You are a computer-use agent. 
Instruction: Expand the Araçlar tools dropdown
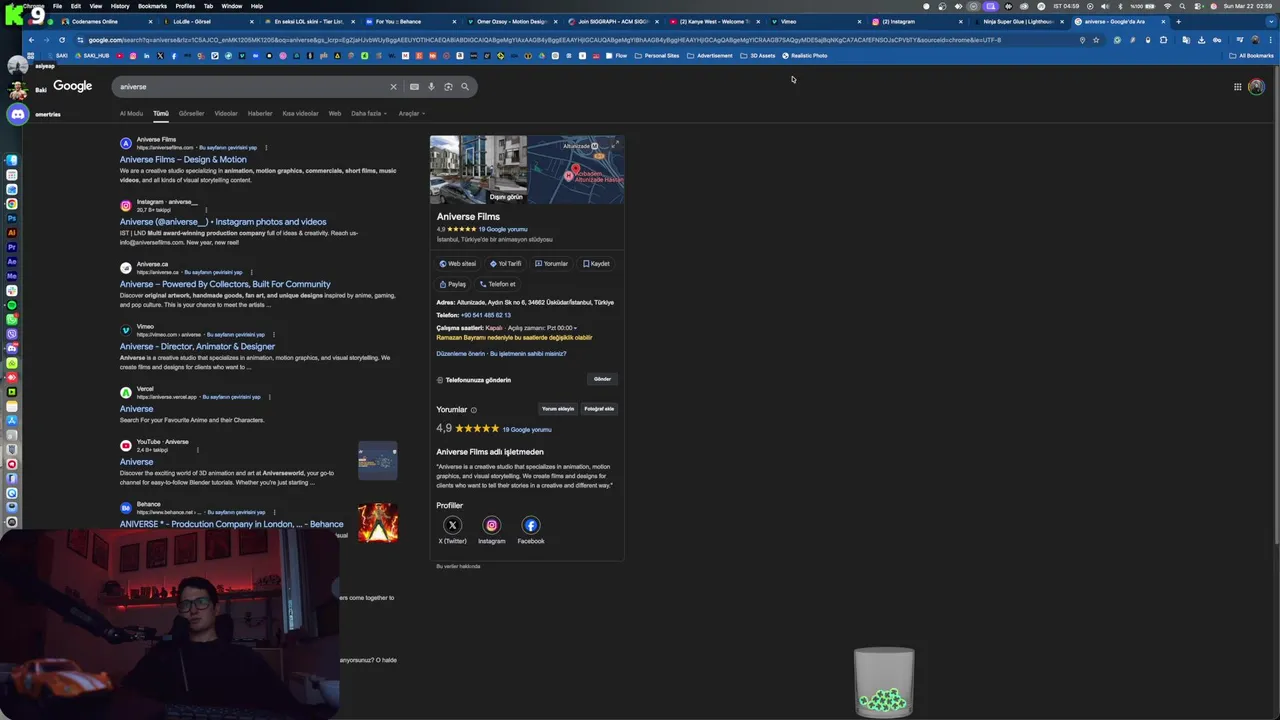[410, 114]
